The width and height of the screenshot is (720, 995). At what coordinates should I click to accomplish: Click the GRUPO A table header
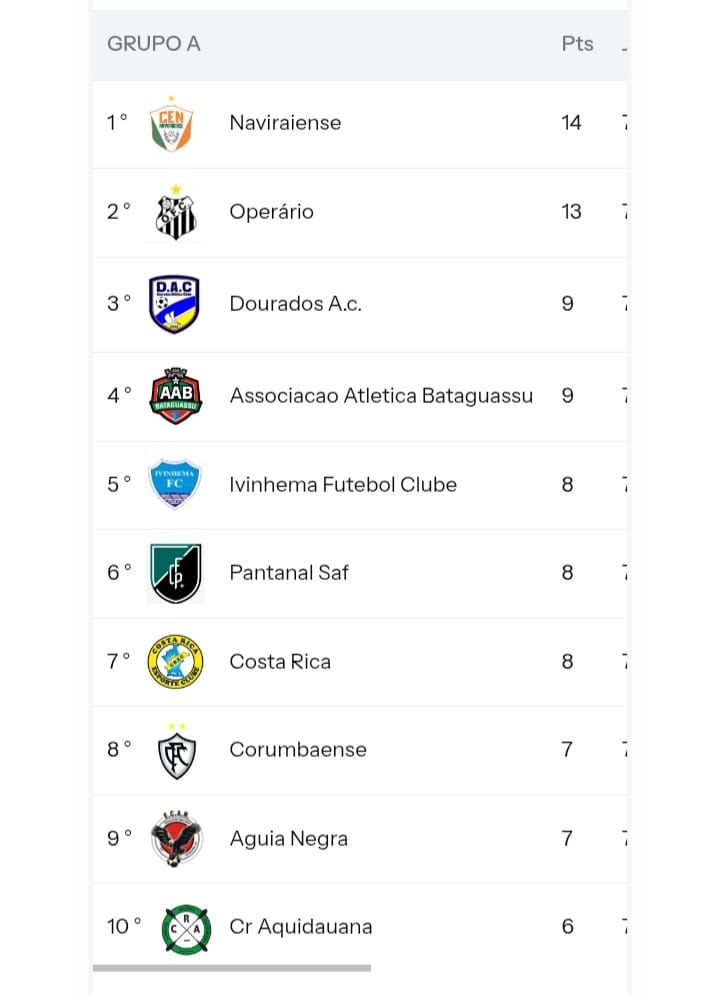(x=154, y=44)
